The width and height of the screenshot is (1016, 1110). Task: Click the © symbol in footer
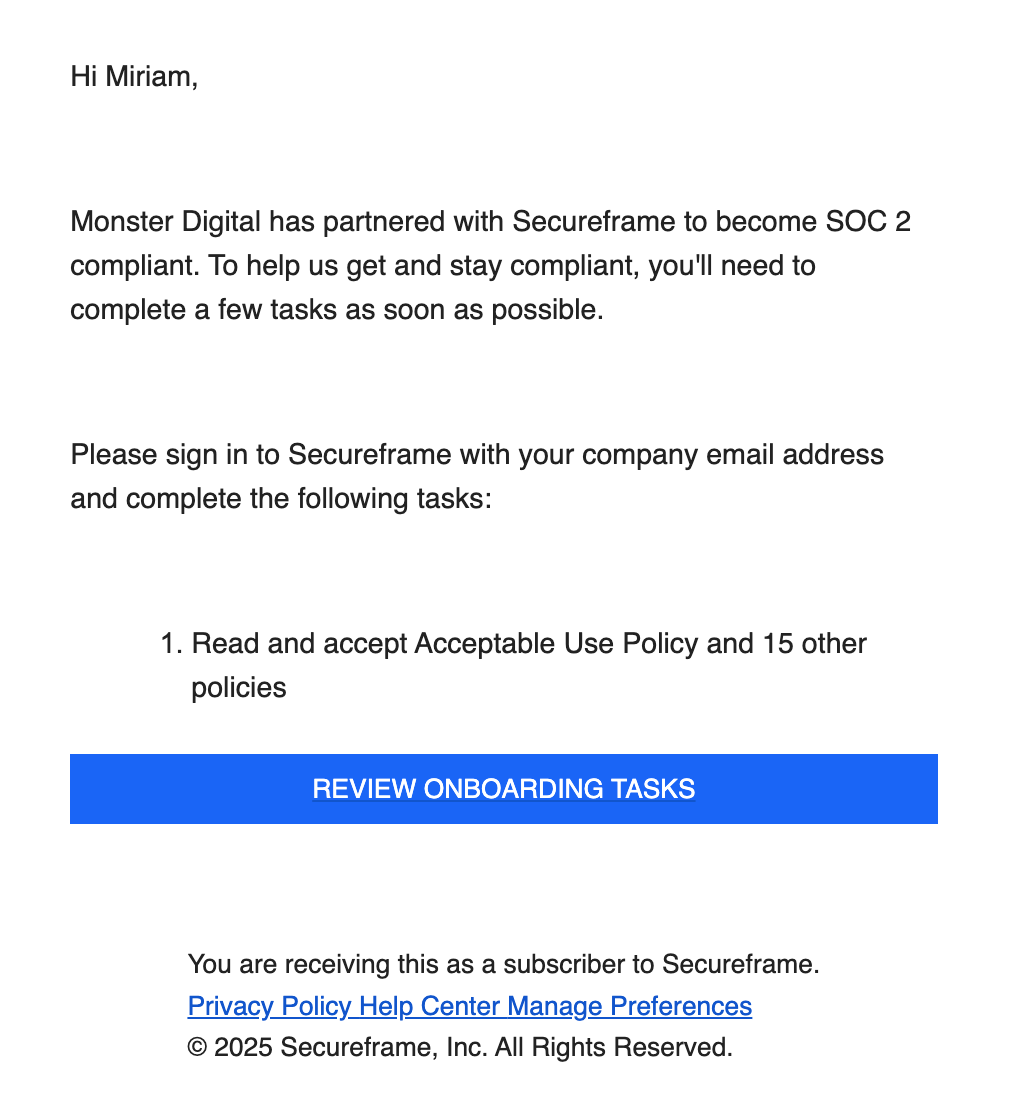pyautogui.click(x=198, y=1048)
